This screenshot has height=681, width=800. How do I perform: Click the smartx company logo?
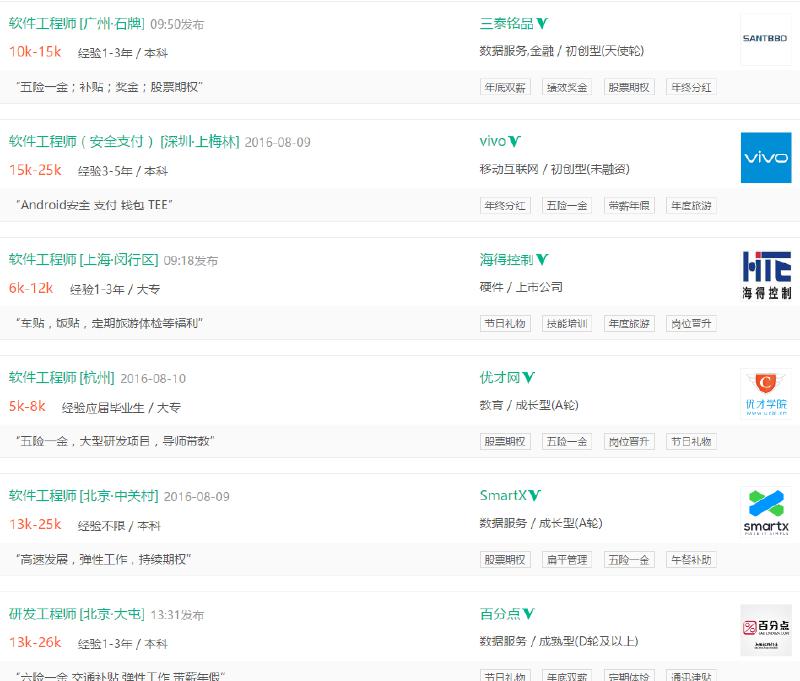point(764,513)
